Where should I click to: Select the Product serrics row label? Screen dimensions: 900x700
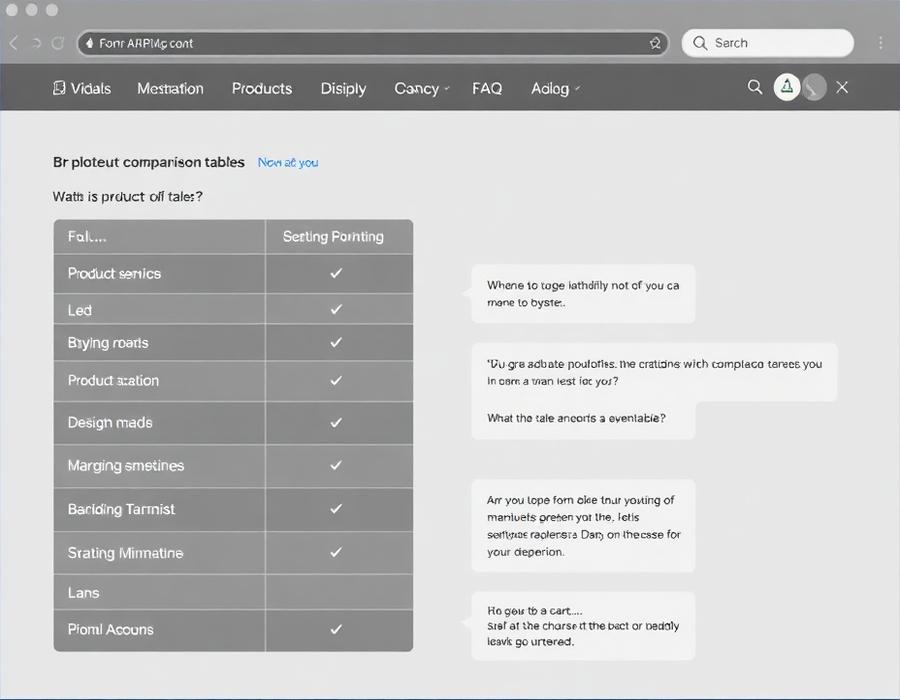114,274
